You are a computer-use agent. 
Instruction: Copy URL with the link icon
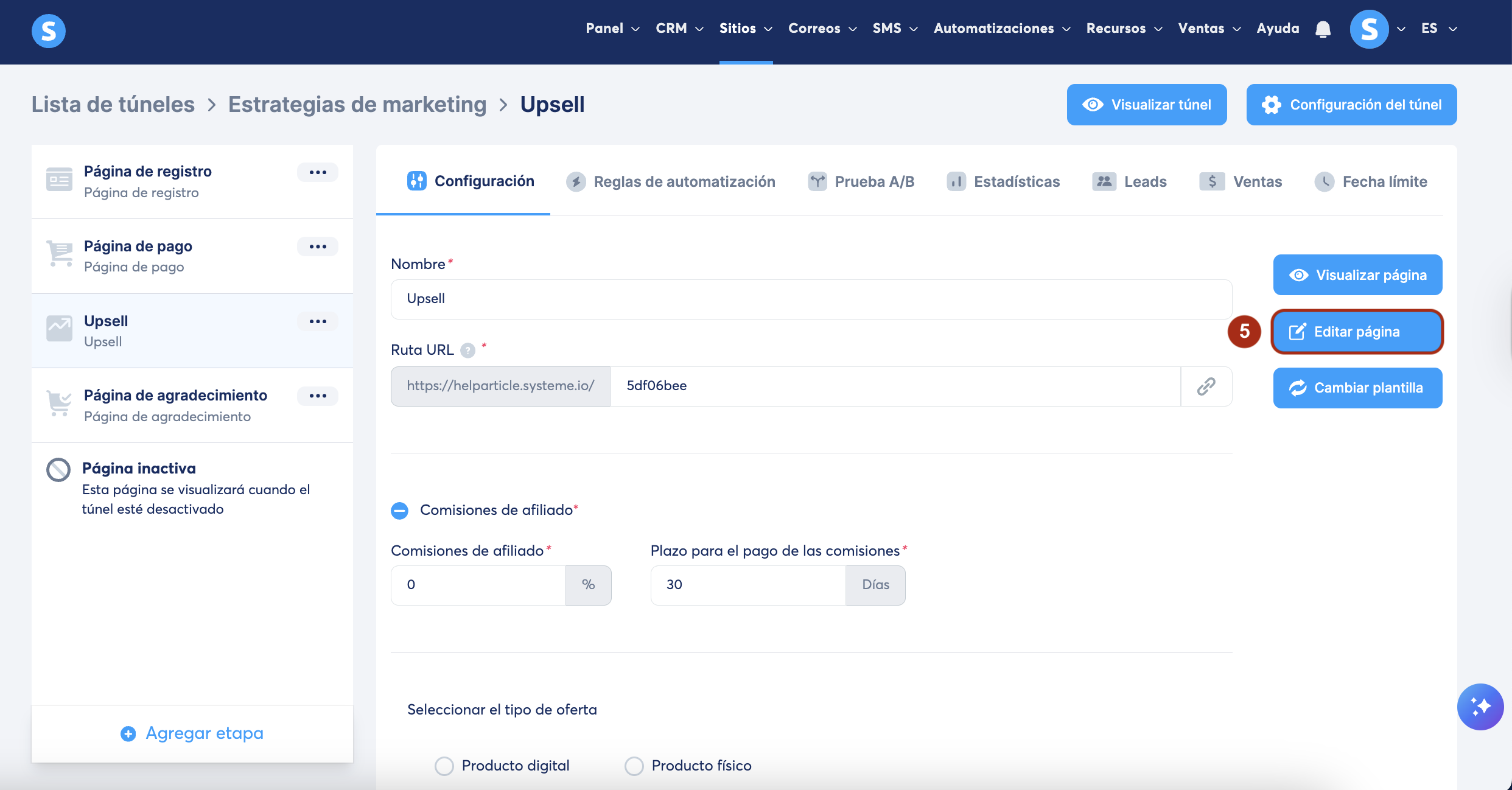tap(1206, 386)
